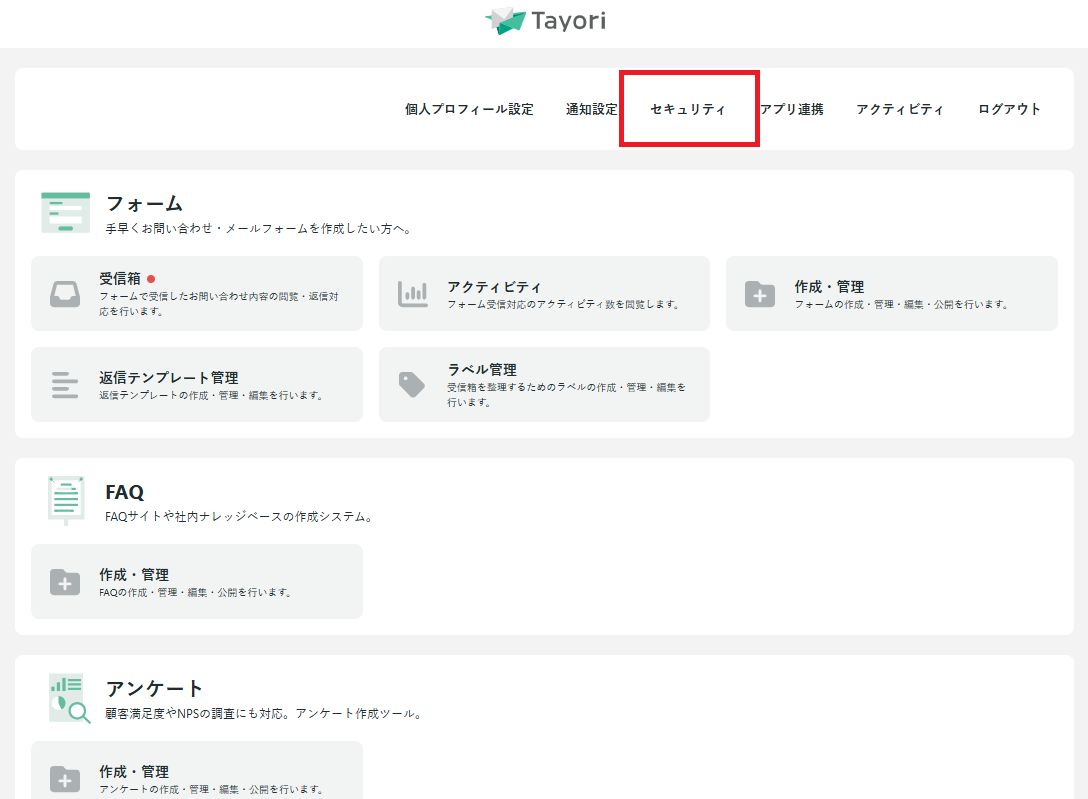Click the Tayori logo at top
Screen dimensions: 1088x799
point(545,21)
